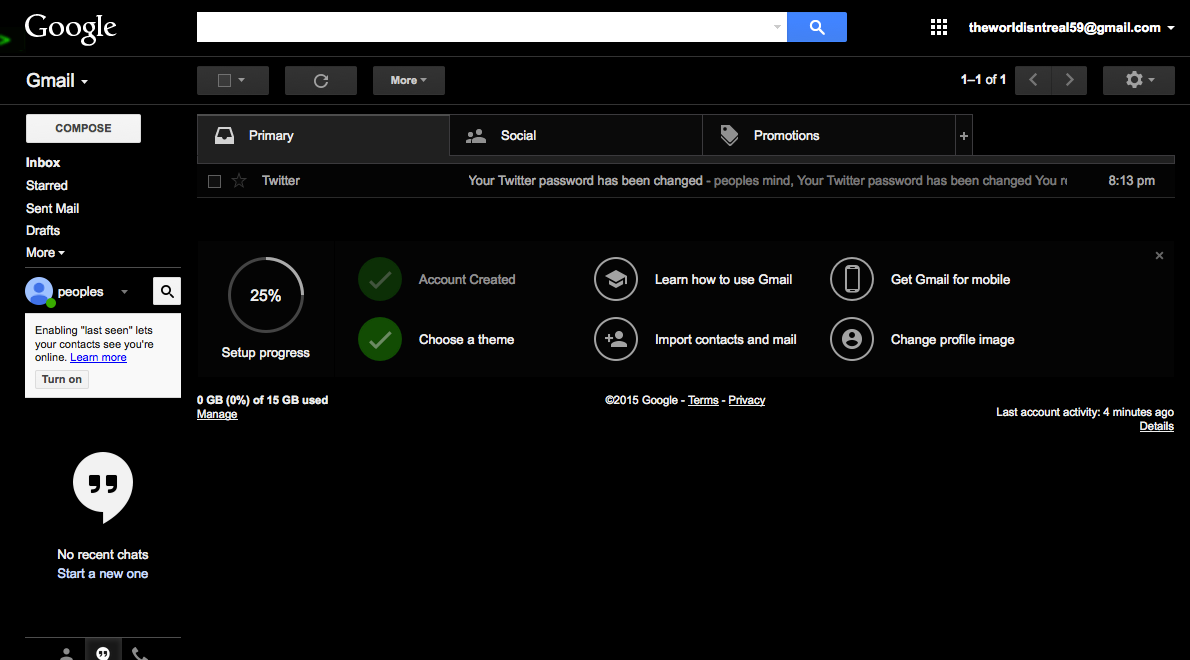1190x660 pixels.
Task: Click the Hangouts quotation bubble logo
Action: tap(102, 487)
